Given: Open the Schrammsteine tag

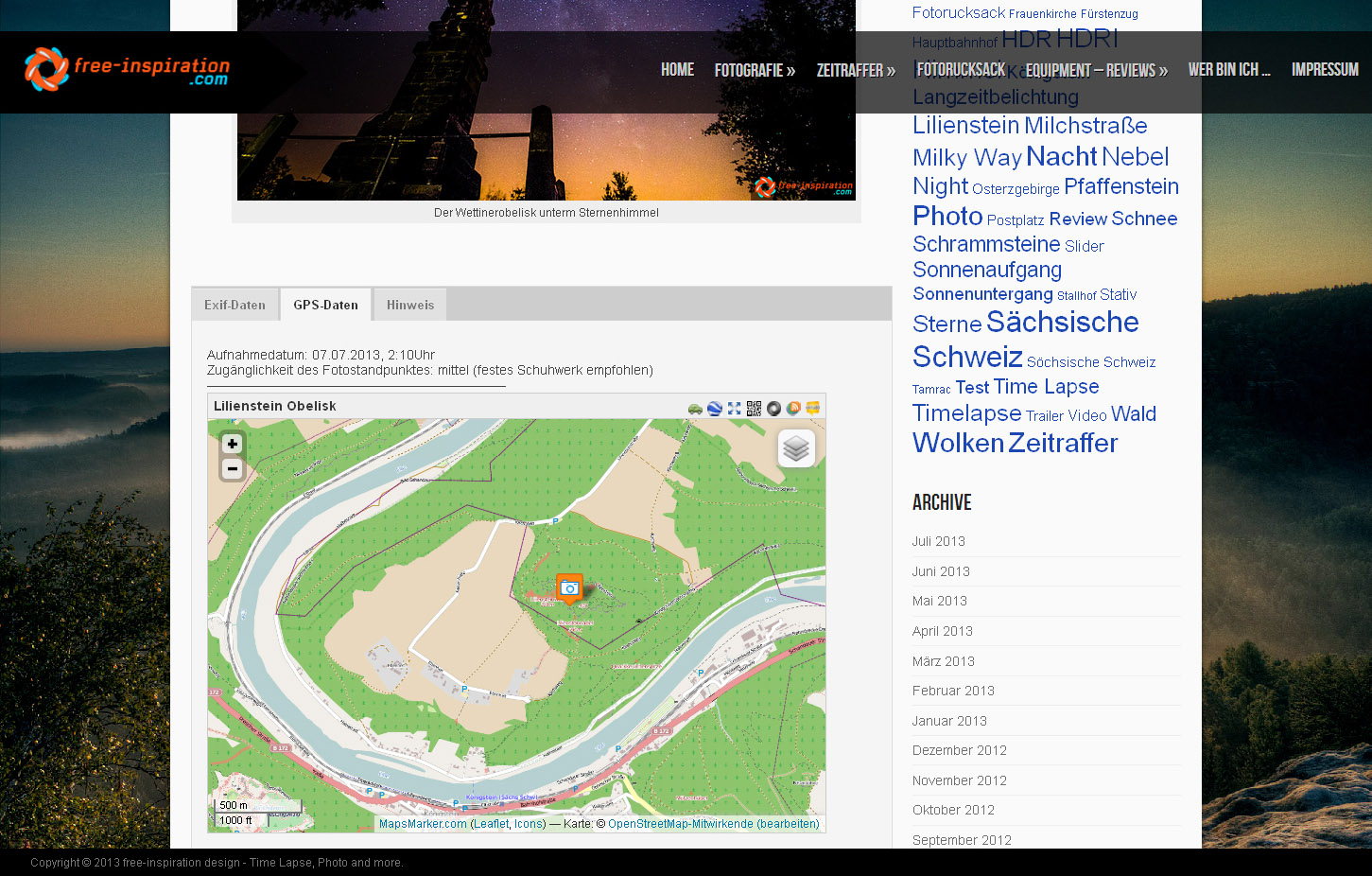Looking at the screenshot, I should point(986,244).
